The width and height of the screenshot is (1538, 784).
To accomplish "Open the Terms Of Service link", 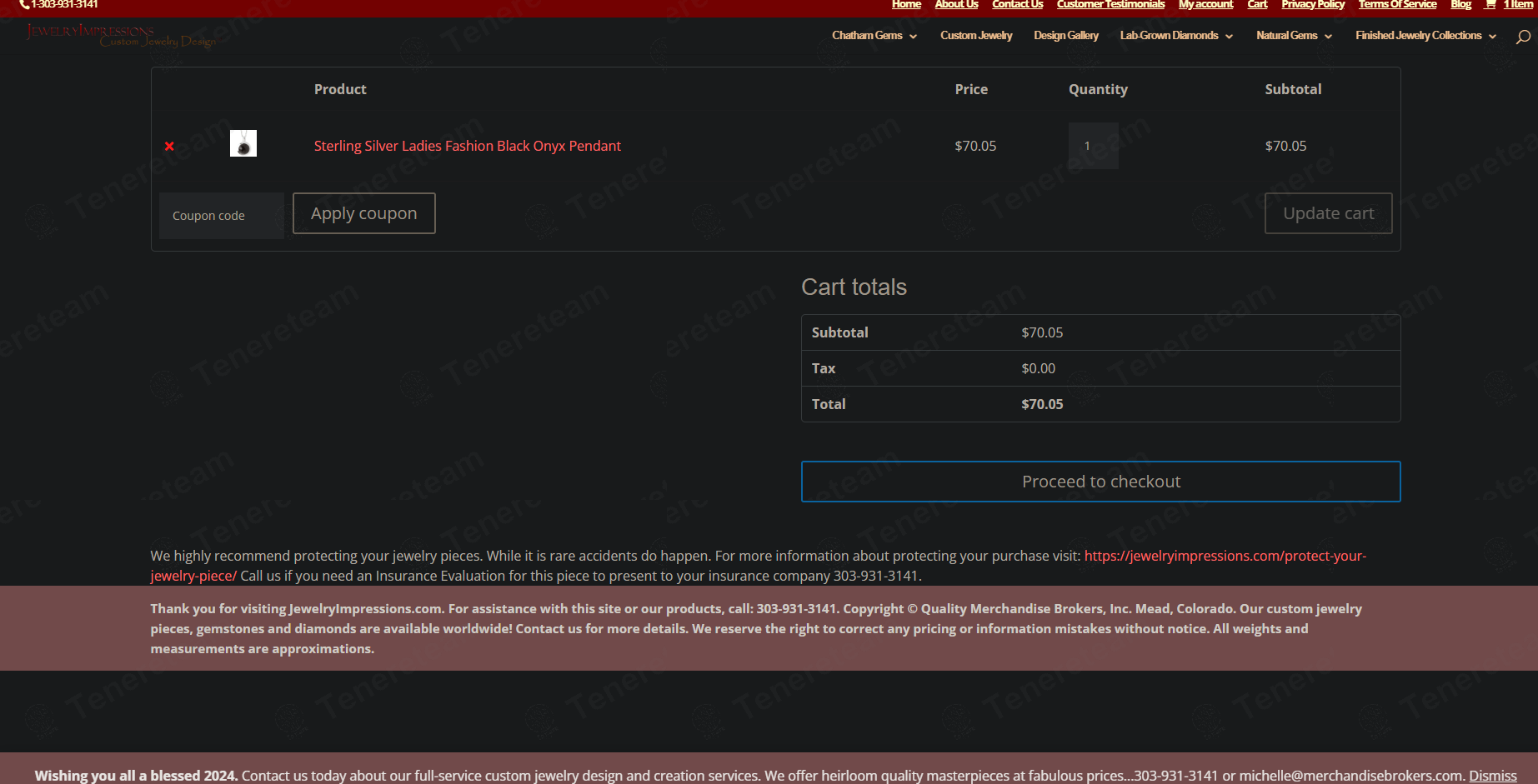I will click(x=1397, y=4).
